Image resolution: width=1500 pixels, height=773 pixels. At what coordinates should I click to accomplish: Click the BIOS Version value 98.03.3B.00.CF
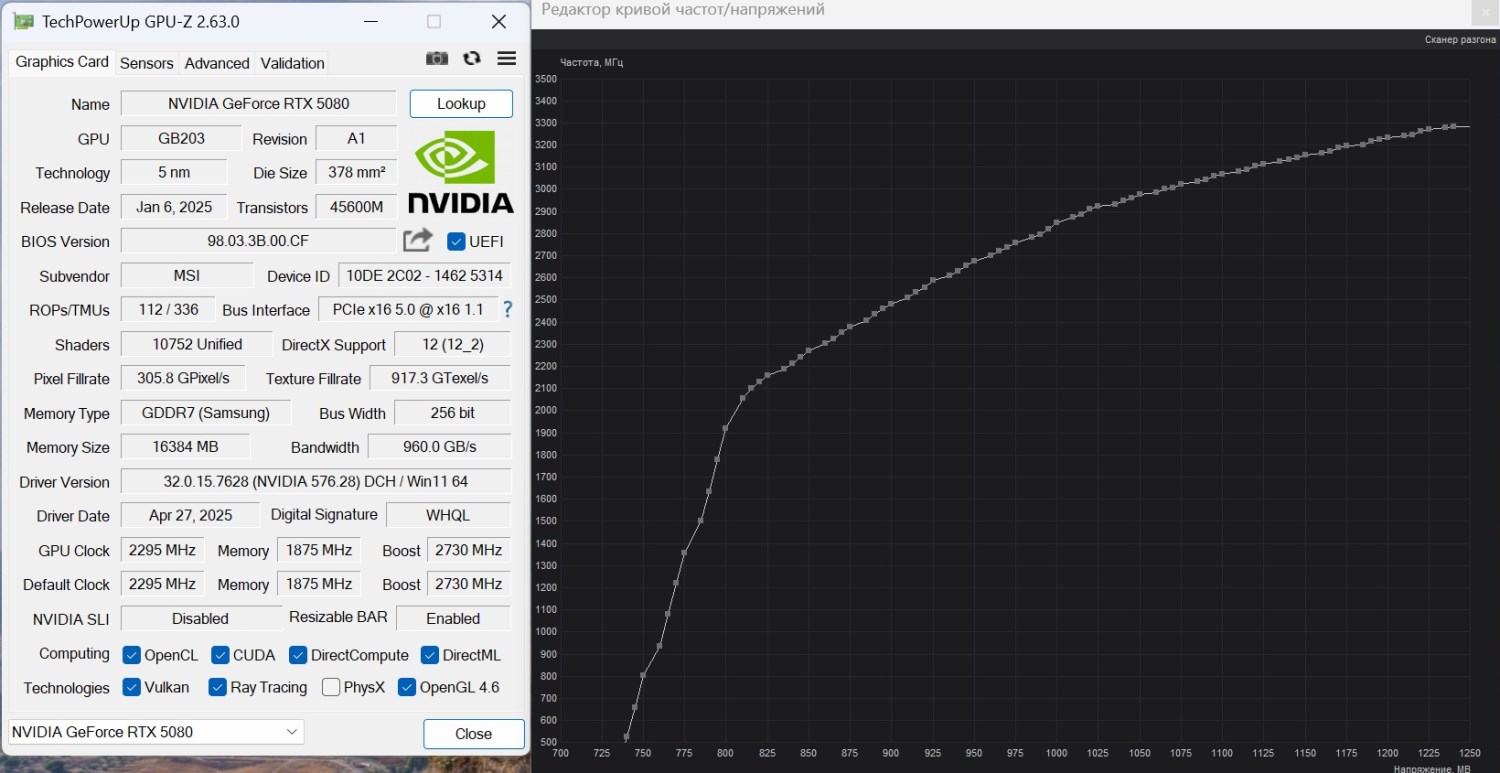click(x=258, y=241)
